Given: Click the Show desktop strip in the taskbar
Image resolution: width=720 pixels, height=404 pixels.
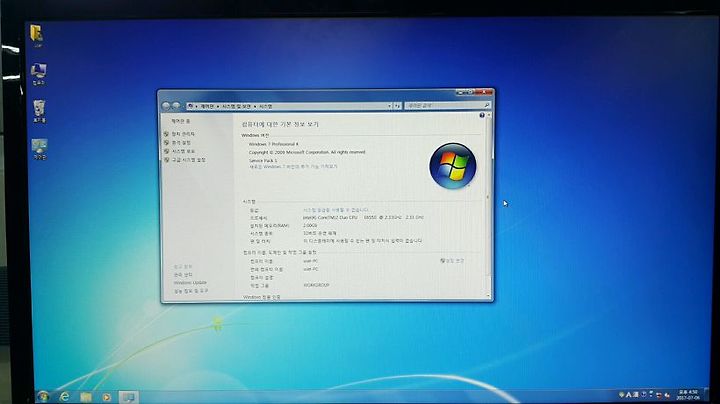Looking at the screenshot, I should (x=706, y=396).
